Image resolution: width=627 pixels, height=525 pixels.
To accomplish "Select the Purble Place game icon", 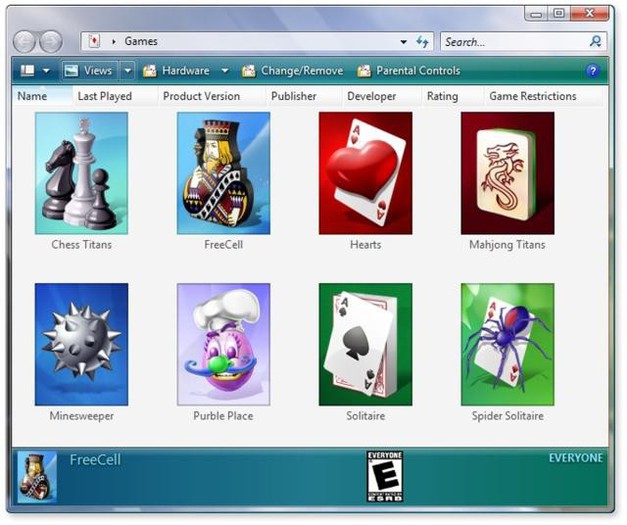I will (223, 344).
